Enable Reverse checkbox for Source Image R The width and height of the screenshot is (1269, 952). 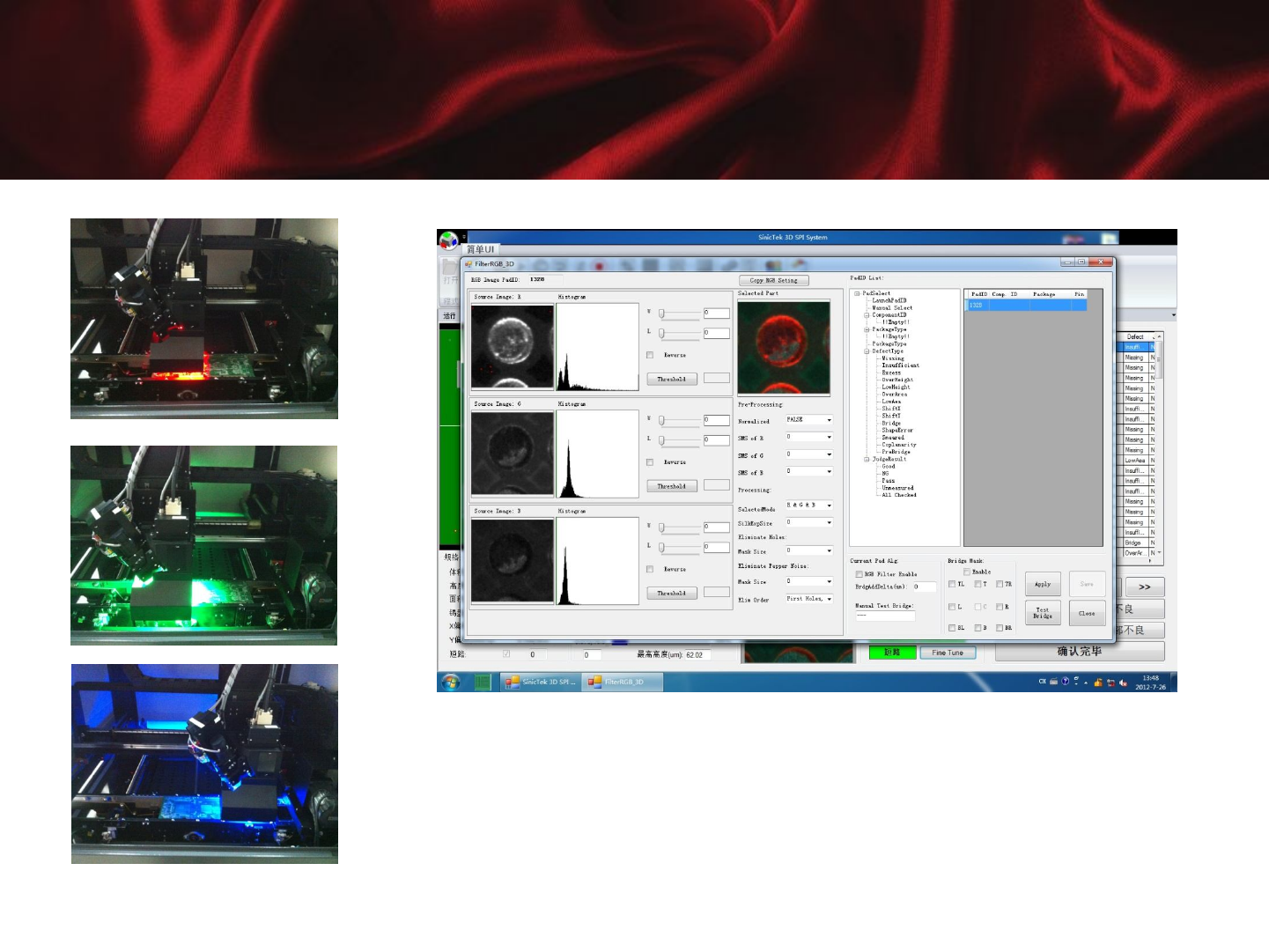[x=650, y=356]
